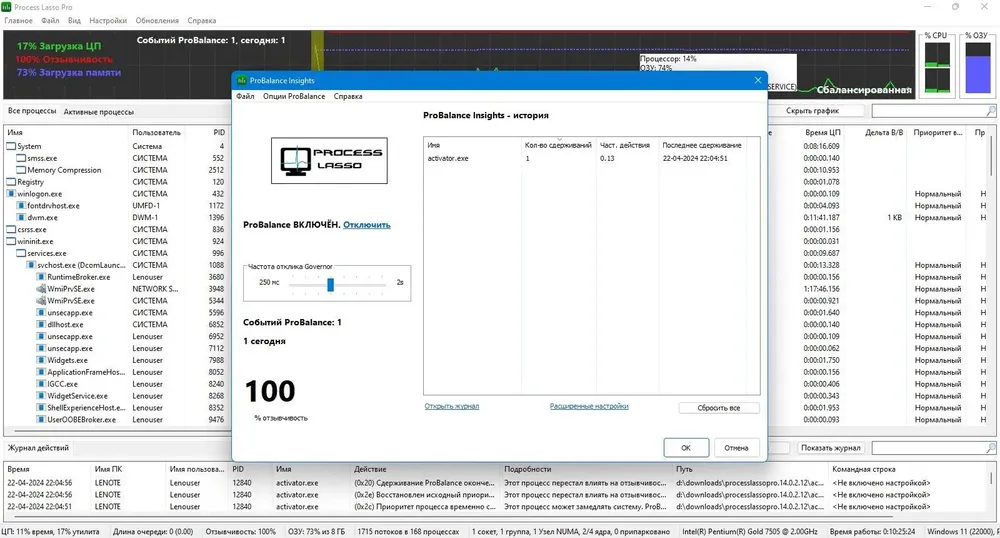Viewport: 1000px width, 538px height.
Task: Open Опции ProBalance menu in the dialog
Action: (294, 96)
